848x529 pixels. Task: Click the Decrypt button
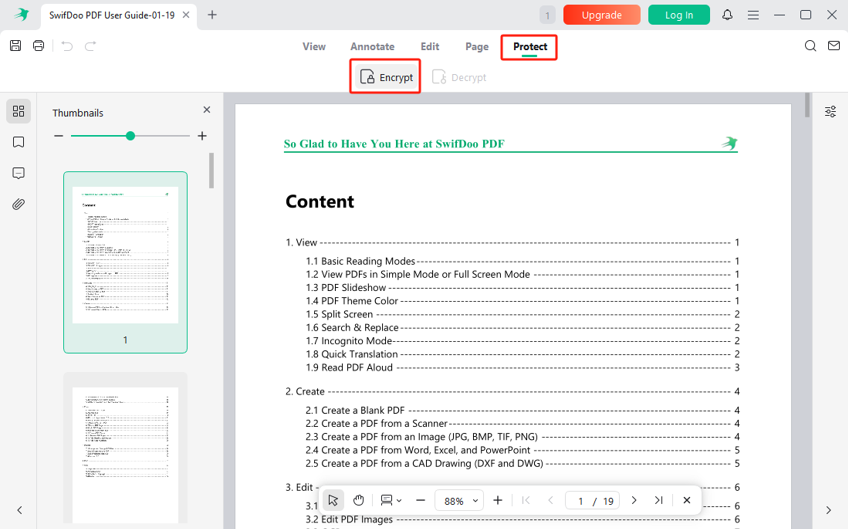[459, 77]
